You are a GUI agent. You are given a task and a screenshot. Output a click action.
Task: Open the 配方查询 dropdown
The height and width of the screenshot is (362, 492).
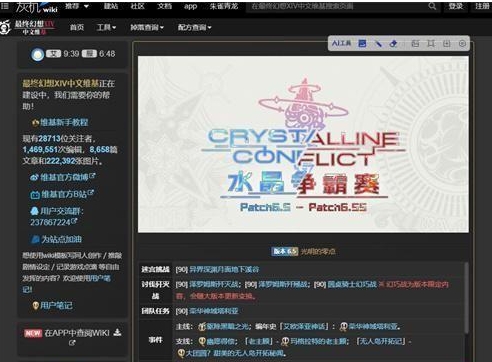click(x=194, y=27)
